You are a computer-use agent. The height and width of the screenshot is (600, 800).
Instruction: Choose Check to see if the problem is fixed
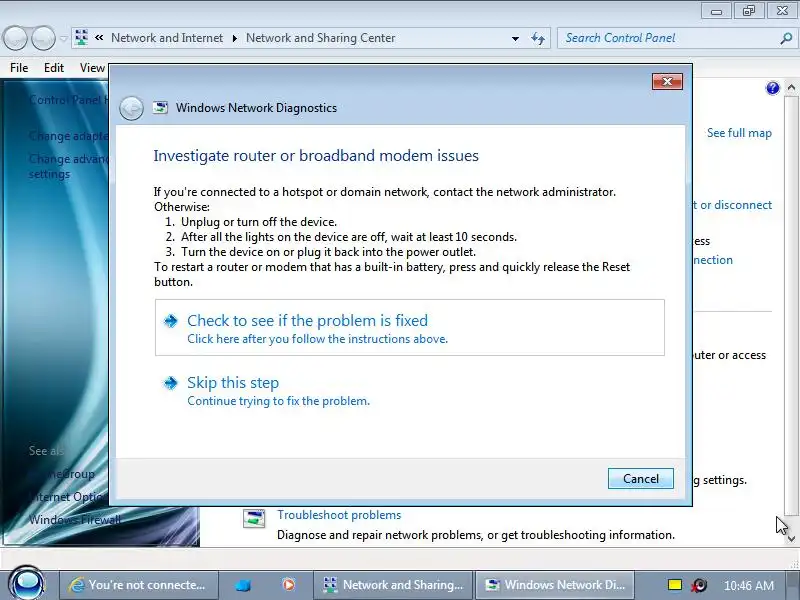(410, 328)
